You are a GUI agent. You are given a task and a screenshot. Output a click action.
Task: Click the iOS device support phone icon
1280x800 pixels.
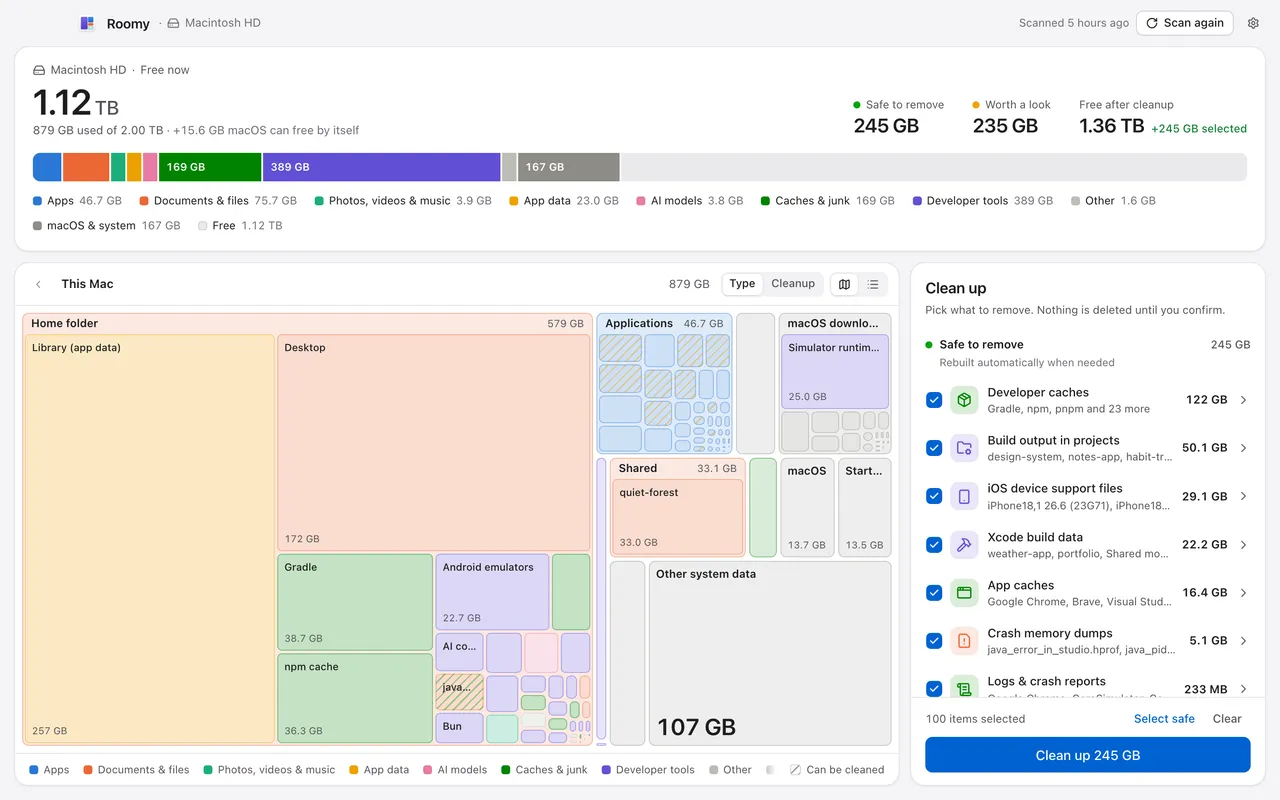pyautogui.click(x=964, y=496)
